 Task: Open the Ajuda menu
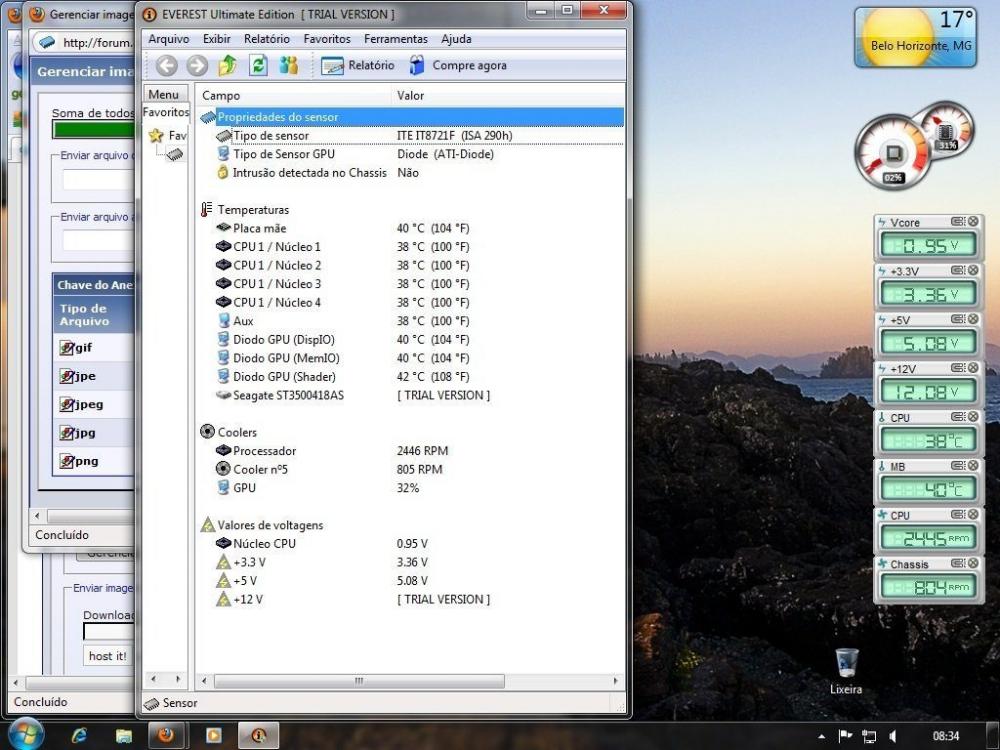(x=456, y=39)
